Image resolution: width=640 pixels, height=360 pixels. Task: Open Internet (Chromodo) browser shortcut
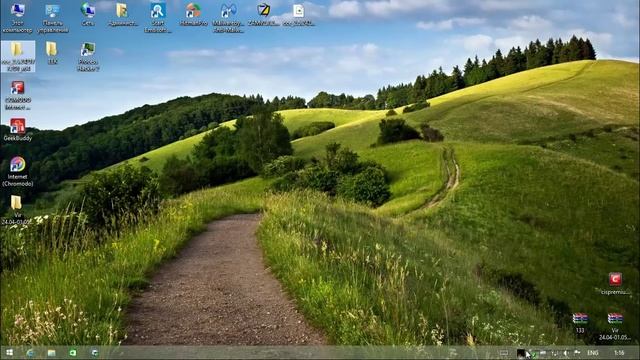pyautogui.click(x=18, y=171)
